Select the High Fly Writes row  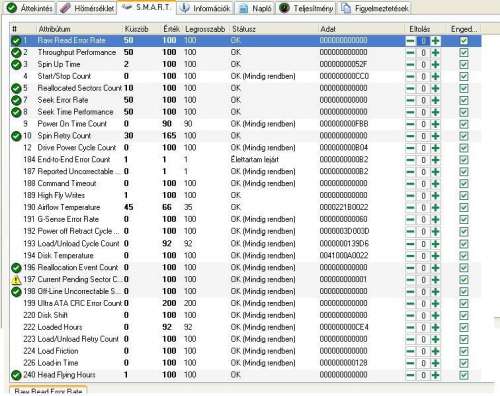pos(246,195)
